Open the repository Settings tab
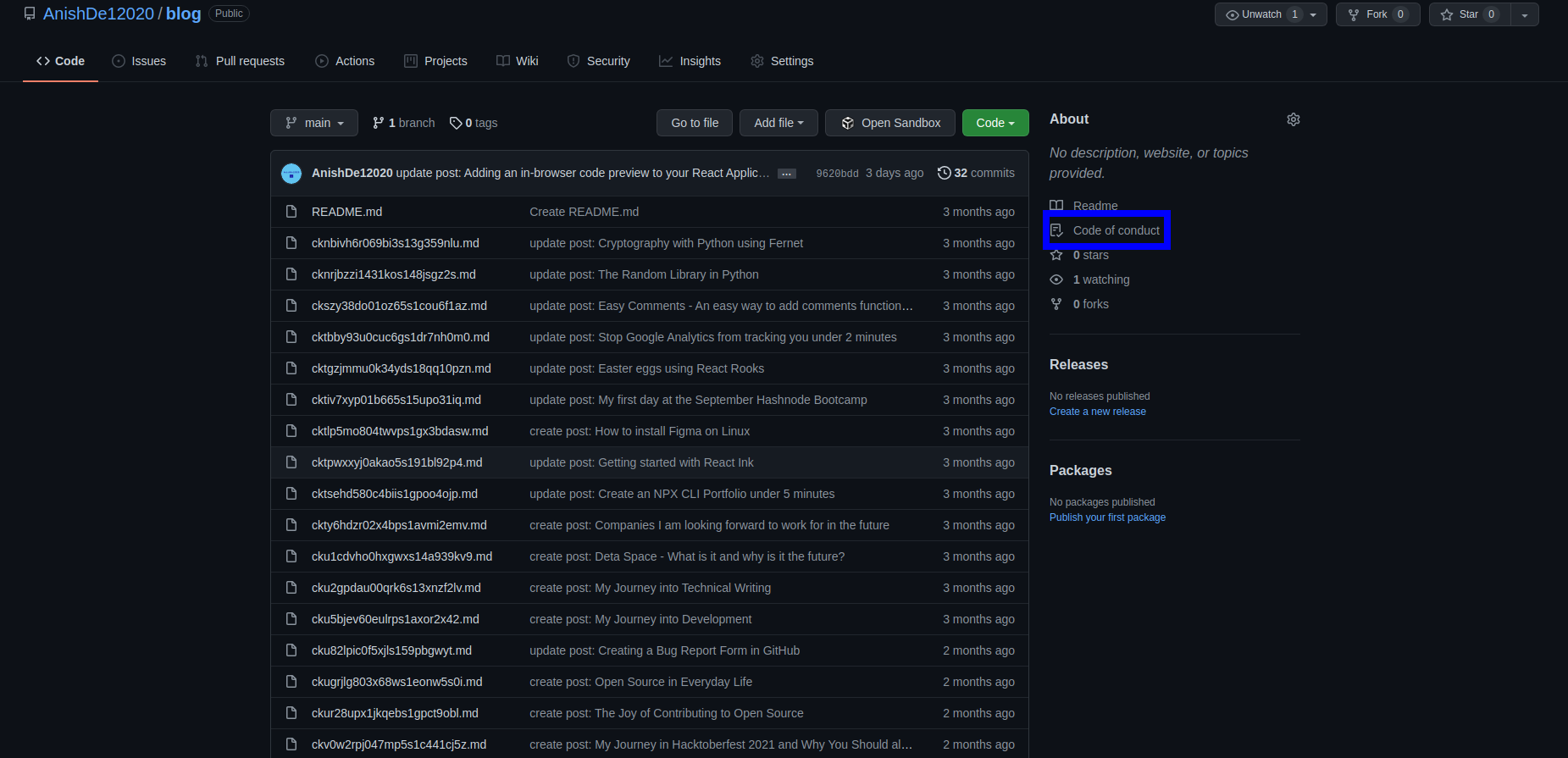This screenshot has height=758, width=1568. pos(782,61)
